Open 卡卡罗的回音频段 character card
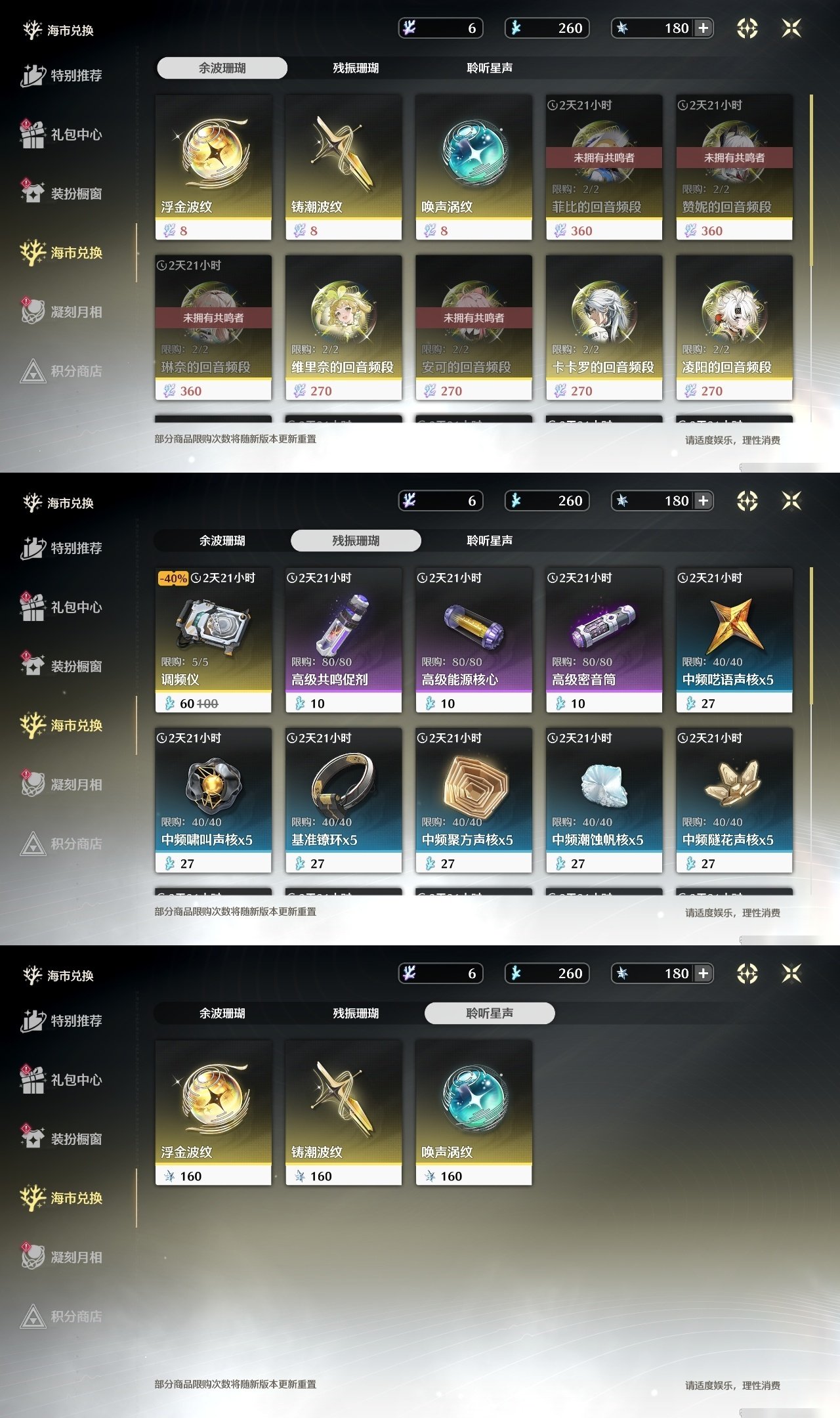 (x=604, y=328)
